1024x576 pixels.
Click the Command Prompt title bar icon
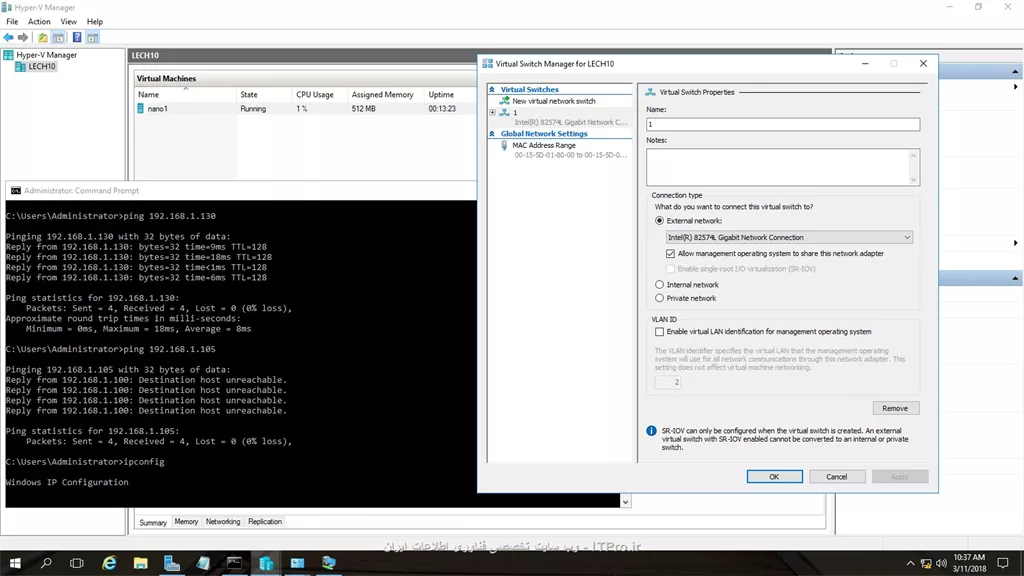(x=16, y=191)
